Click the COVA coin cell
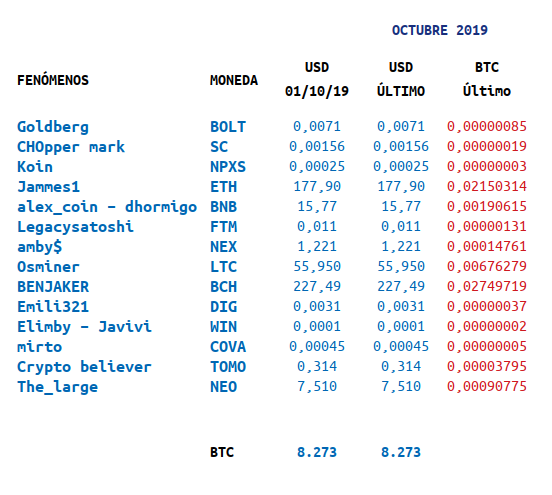The width and height of the screenshot is (552, 495). (x=228, y=347)
